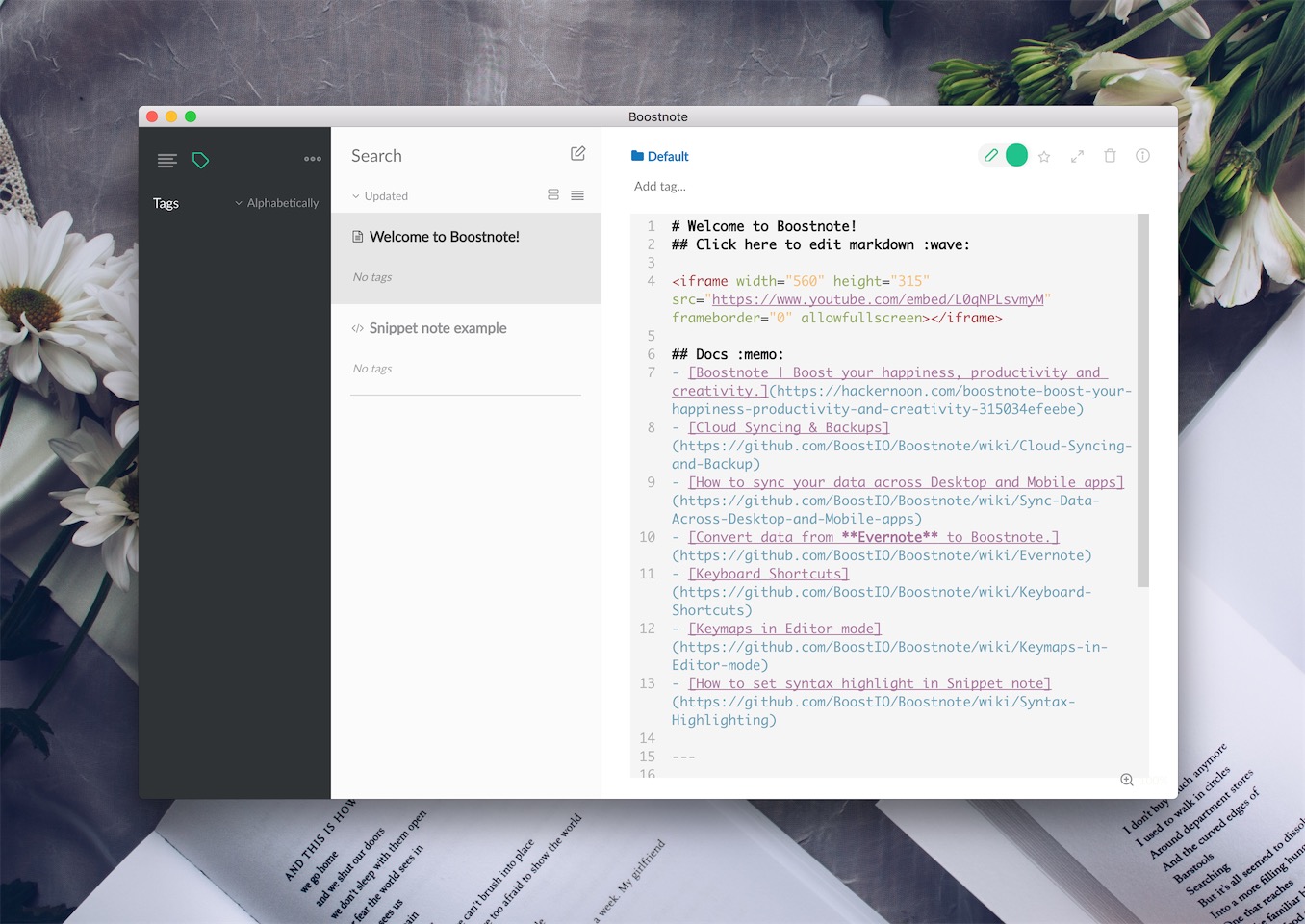Switch to edit mode pencil toggle
The width and height of the screenshot is (1305, 924).
pos(991,155)
